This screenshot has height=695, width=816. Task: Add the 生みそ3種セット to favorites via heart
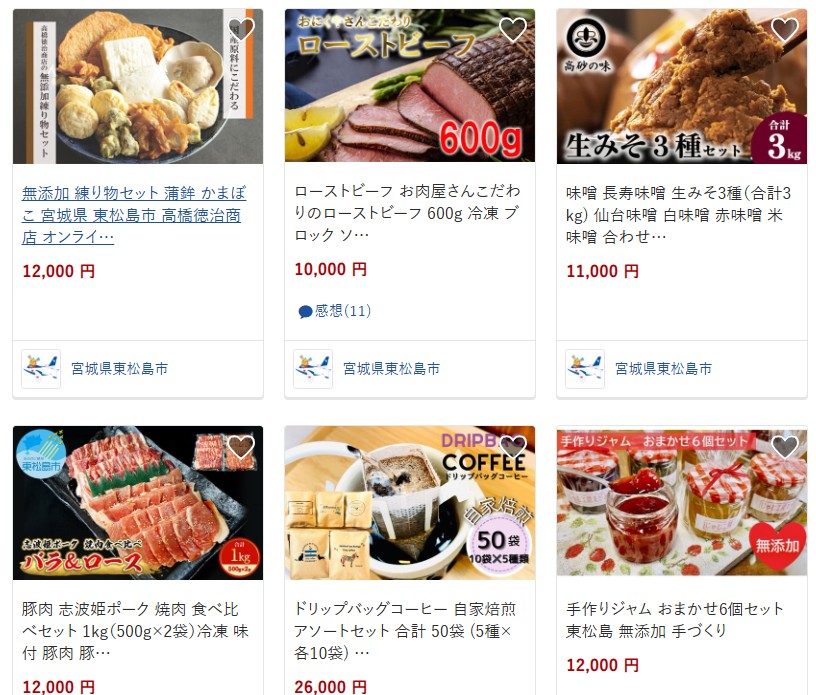[785, 30]
